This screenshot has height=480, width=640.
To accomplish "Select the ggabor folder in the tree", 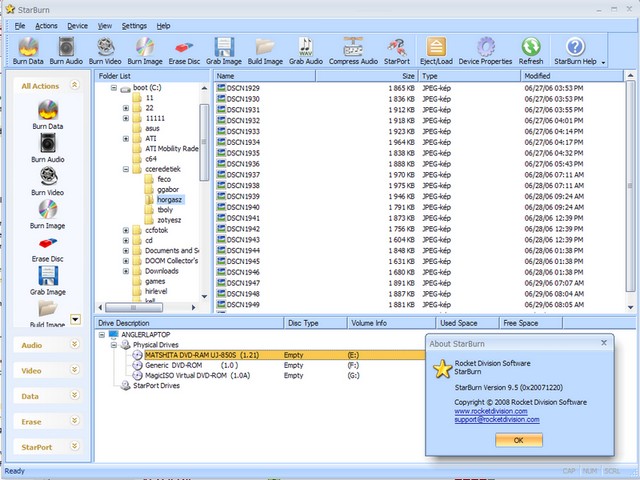I will pyautogui.click(x=168, y=189).
